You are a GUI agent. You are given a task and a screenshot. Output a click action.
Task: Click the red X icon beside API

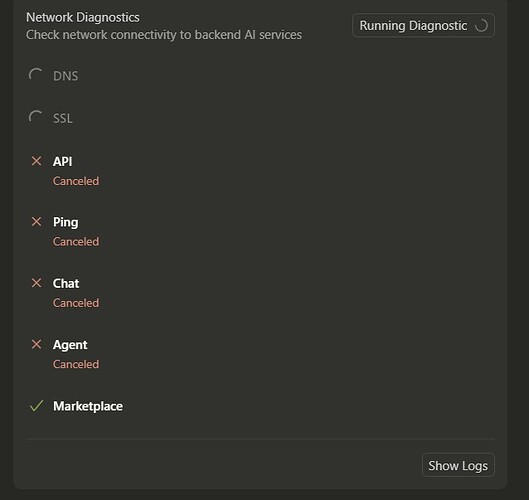coord(36,161)
